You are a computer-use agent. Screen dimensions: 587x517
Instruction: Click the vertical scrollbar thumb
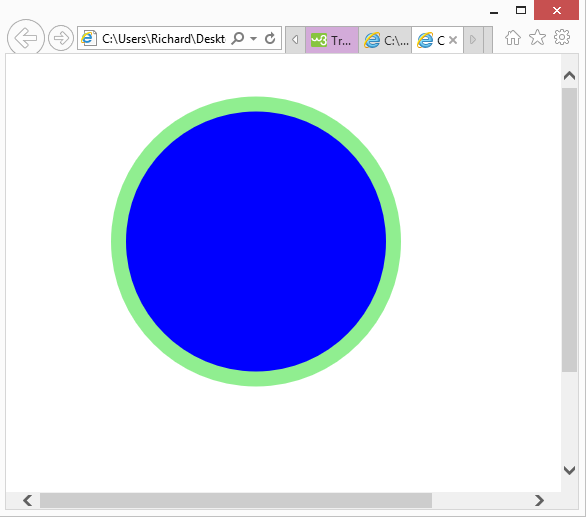click(x=569, y=230)
